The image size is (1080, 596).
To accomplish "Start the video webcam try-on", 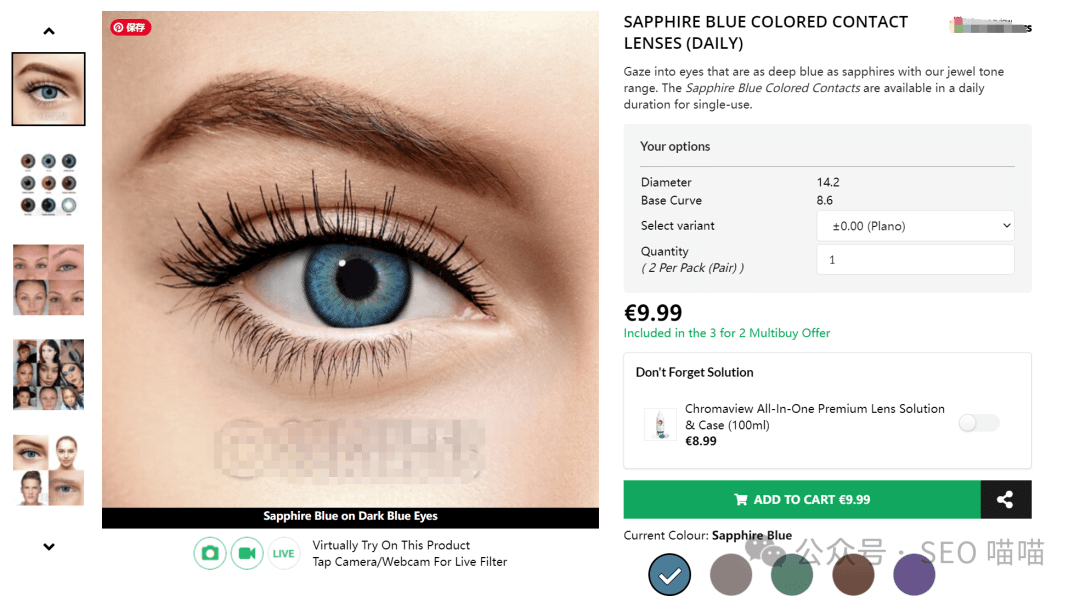I will [x=247, y=553].
